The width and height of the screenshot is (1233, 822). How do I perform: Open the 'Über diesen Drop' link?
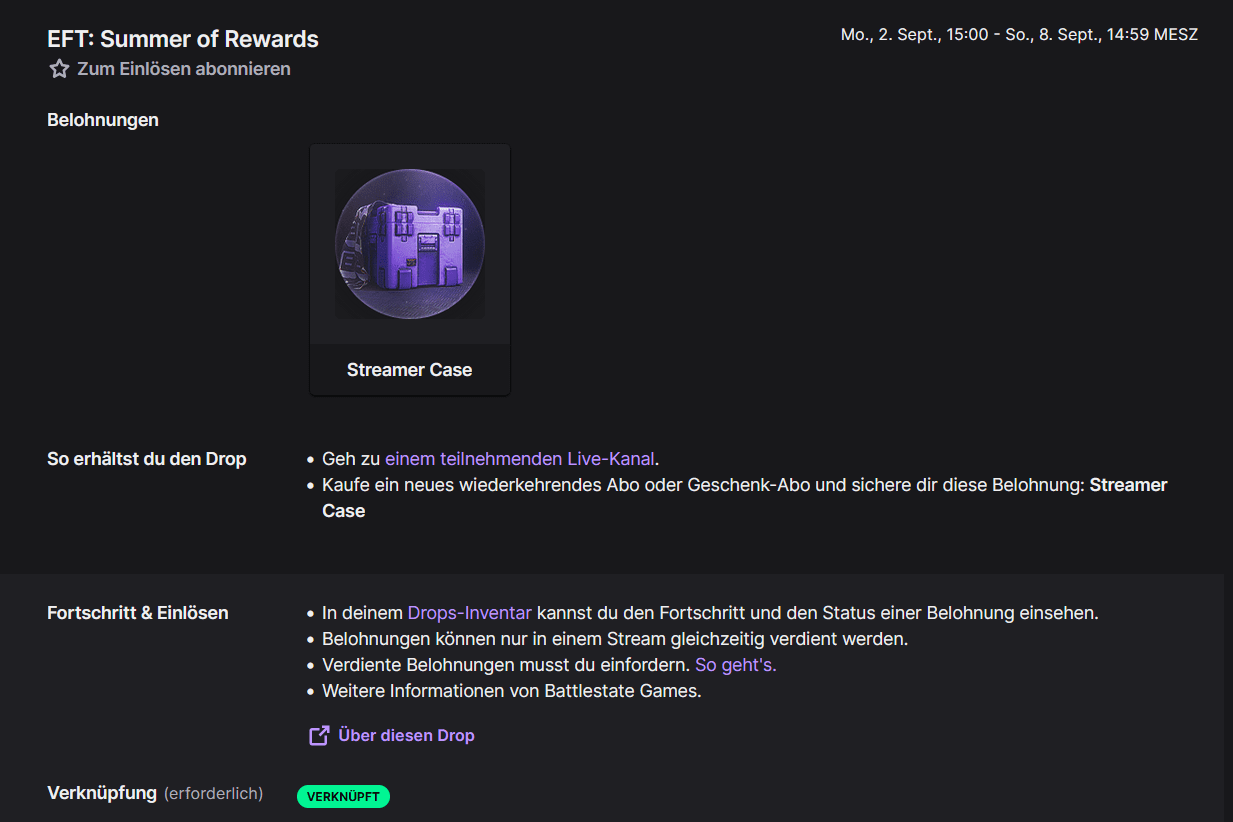406,735
